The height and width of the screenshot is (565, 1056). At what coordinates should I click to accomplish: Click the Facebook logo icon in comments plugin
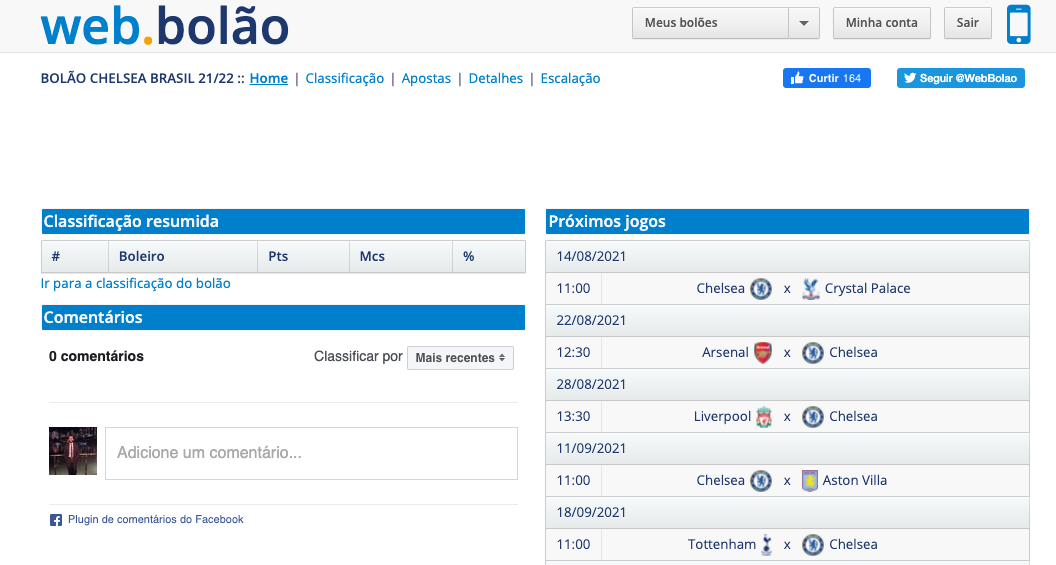pos(56,520)
